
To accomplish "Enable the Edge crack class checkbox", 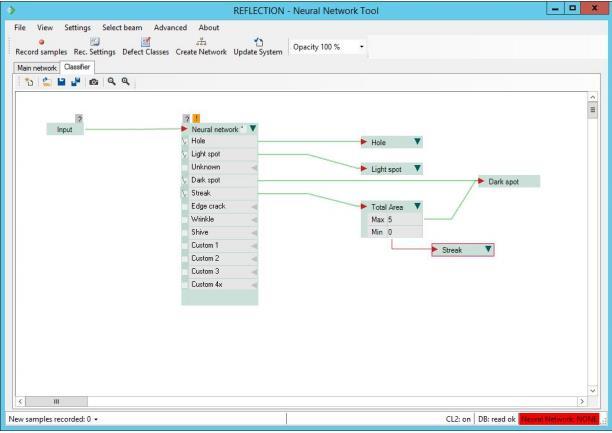I will coord(185,207).
